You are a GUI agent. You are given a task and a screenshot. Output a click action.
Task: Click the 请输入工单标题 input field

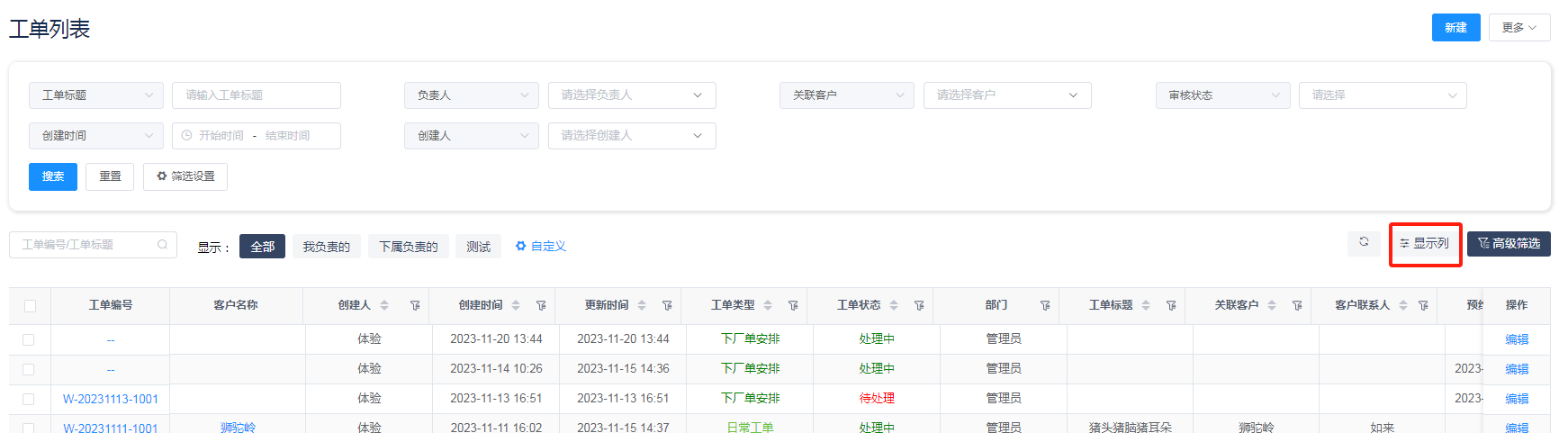(x=257, y=95)
